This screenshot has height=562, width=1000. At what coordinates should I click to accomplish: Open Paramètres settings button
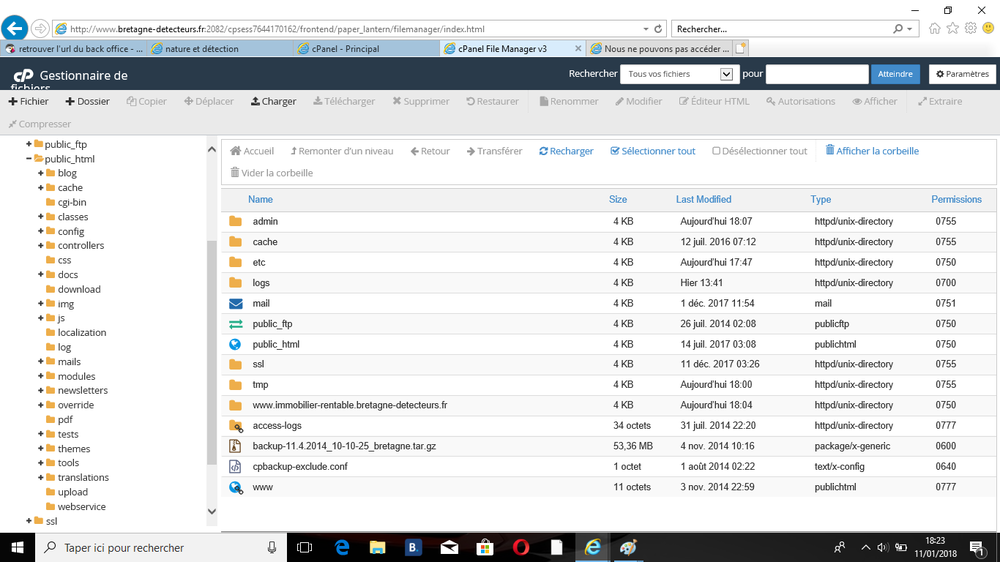click(x=962, y=74)
